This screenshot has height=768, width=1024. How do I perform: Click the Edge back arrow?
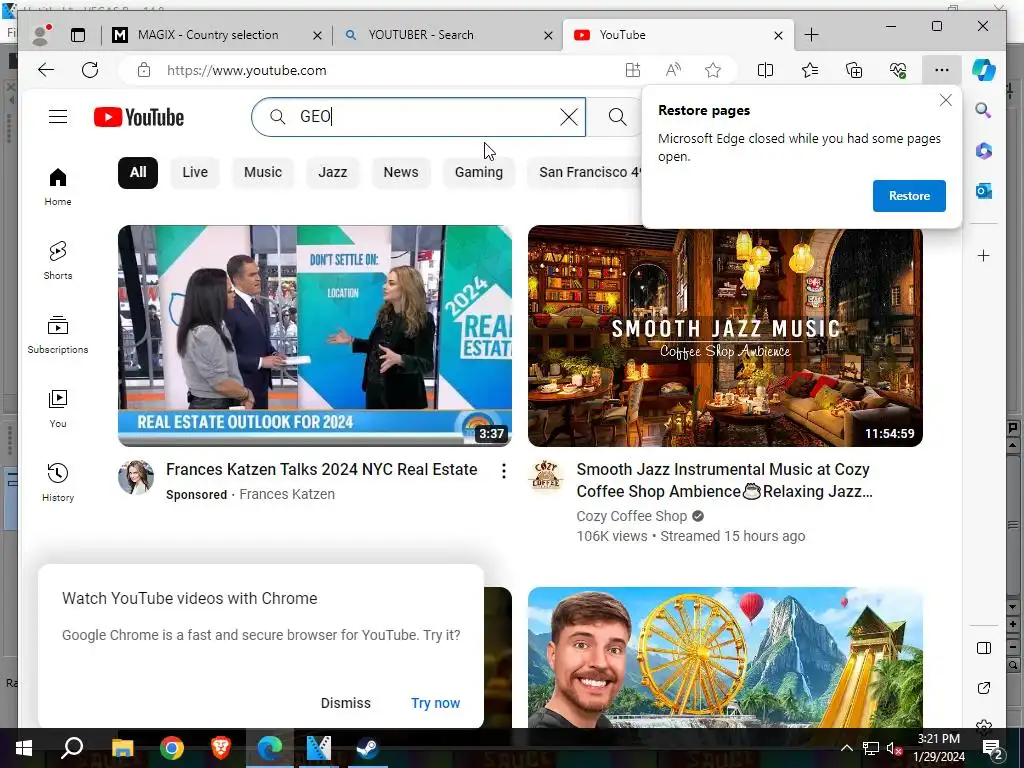[46, 70]
